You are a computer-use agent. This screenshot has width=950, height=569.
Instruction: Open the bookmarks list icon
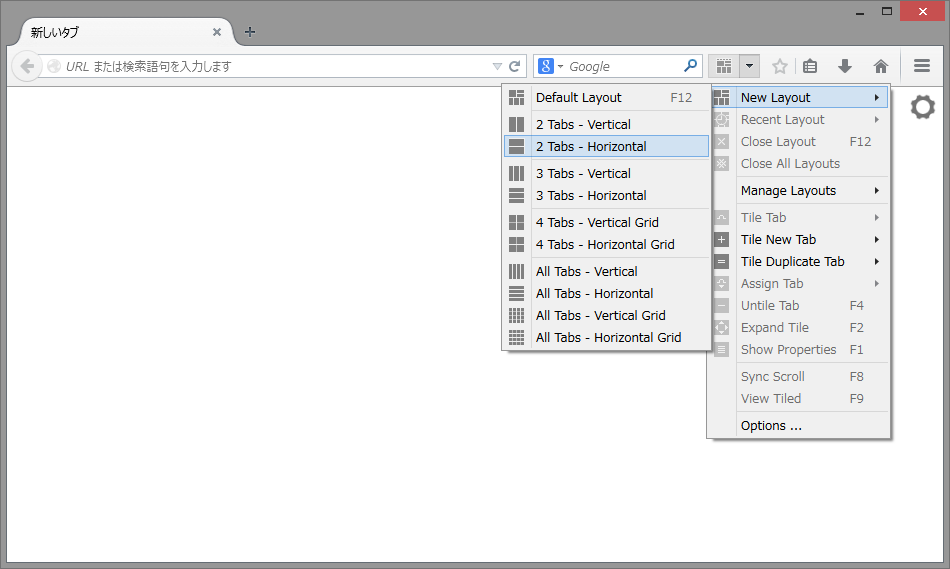coord(810,66)
